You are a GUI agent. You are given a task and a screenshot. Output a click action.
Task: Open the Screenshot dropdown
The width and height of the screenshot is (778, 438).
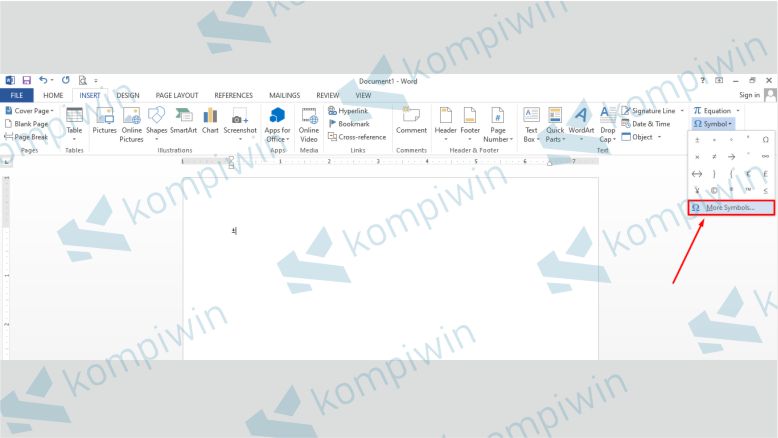click(x=240, y=124)
